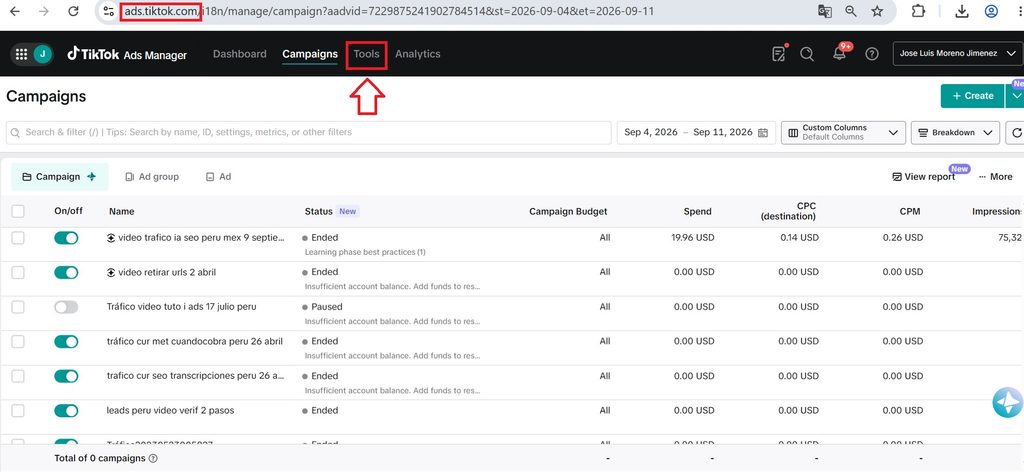Image resolution: width=1024 pixels, height=472 pixels.
Task: Open the task notes icon with red dot
Action: 778,54
